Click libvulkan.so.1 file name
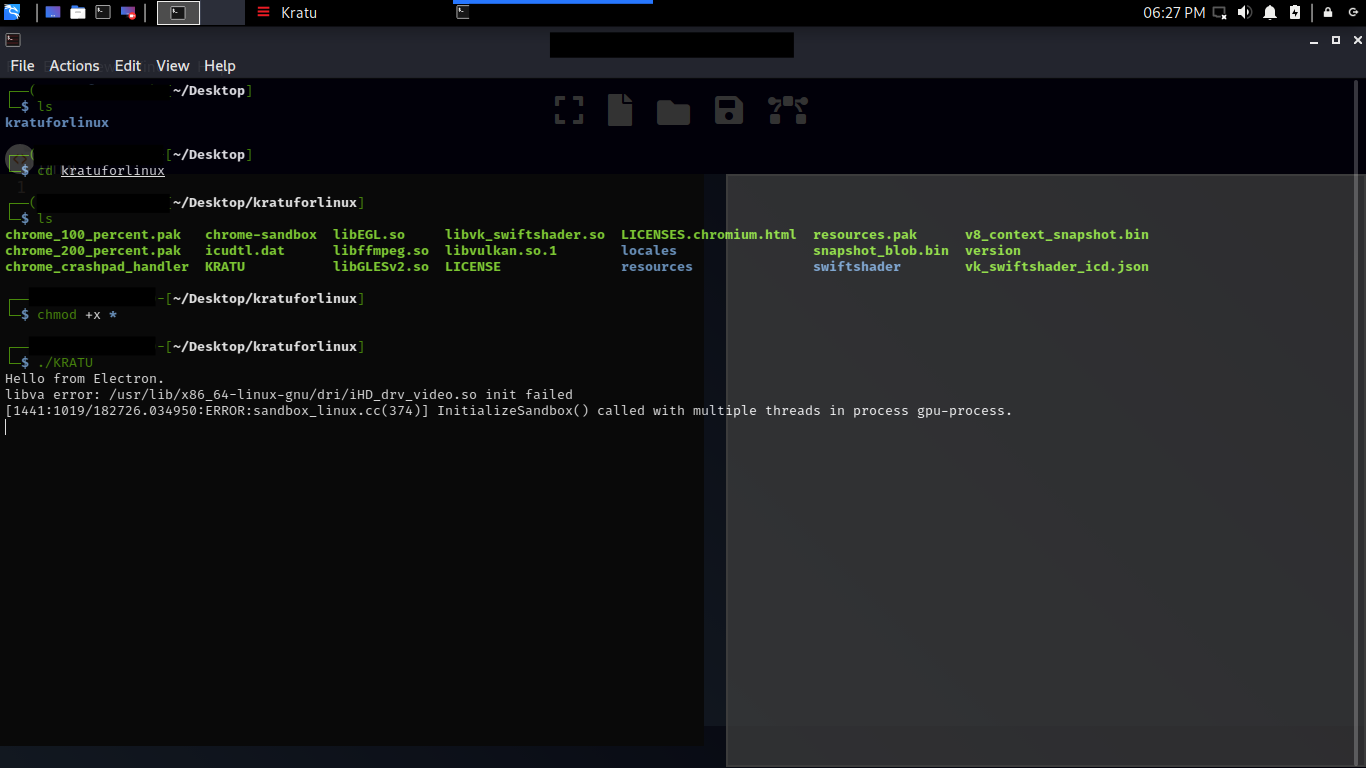The width and height of the screenshot is (1366, 768). tap(501, 251)
